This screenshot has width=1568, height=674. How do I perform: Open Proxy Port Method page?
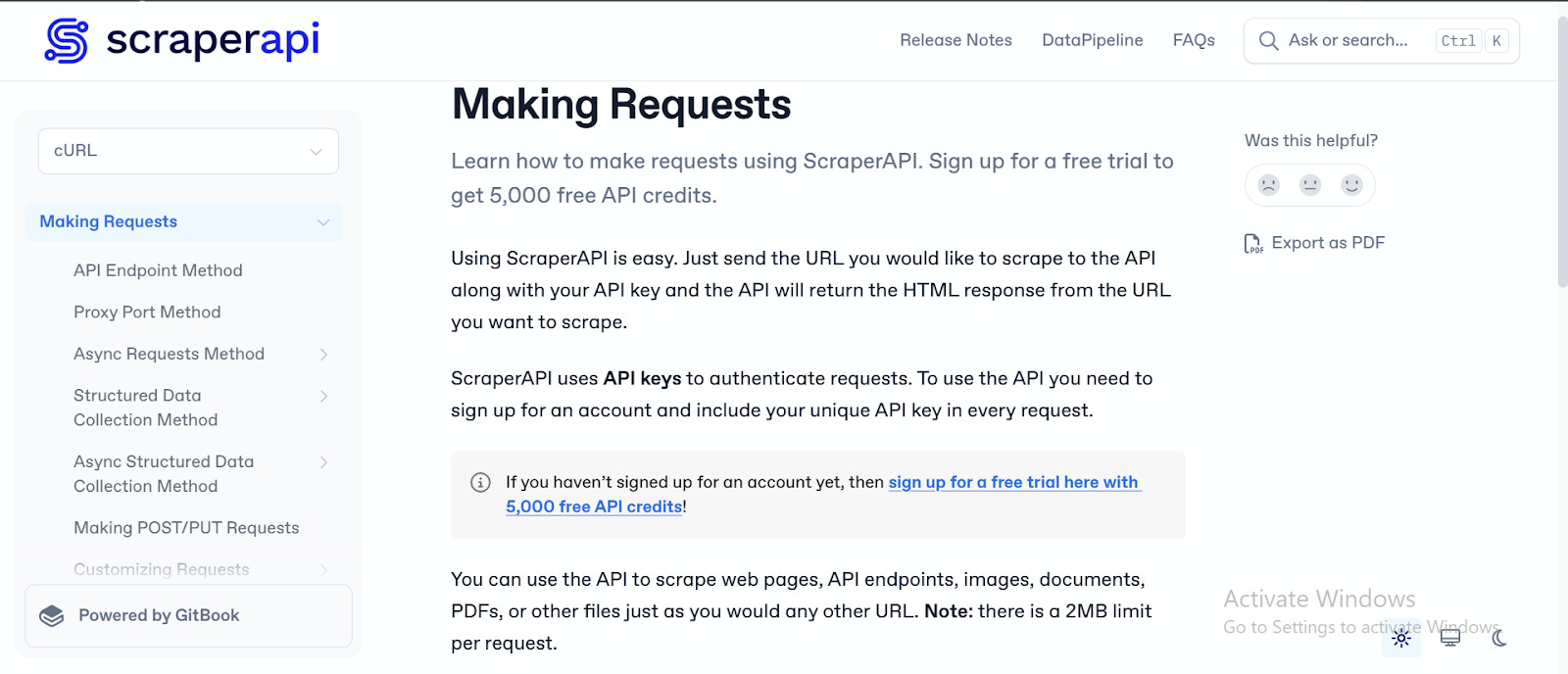pyautogui.click(x=147, y=312)
